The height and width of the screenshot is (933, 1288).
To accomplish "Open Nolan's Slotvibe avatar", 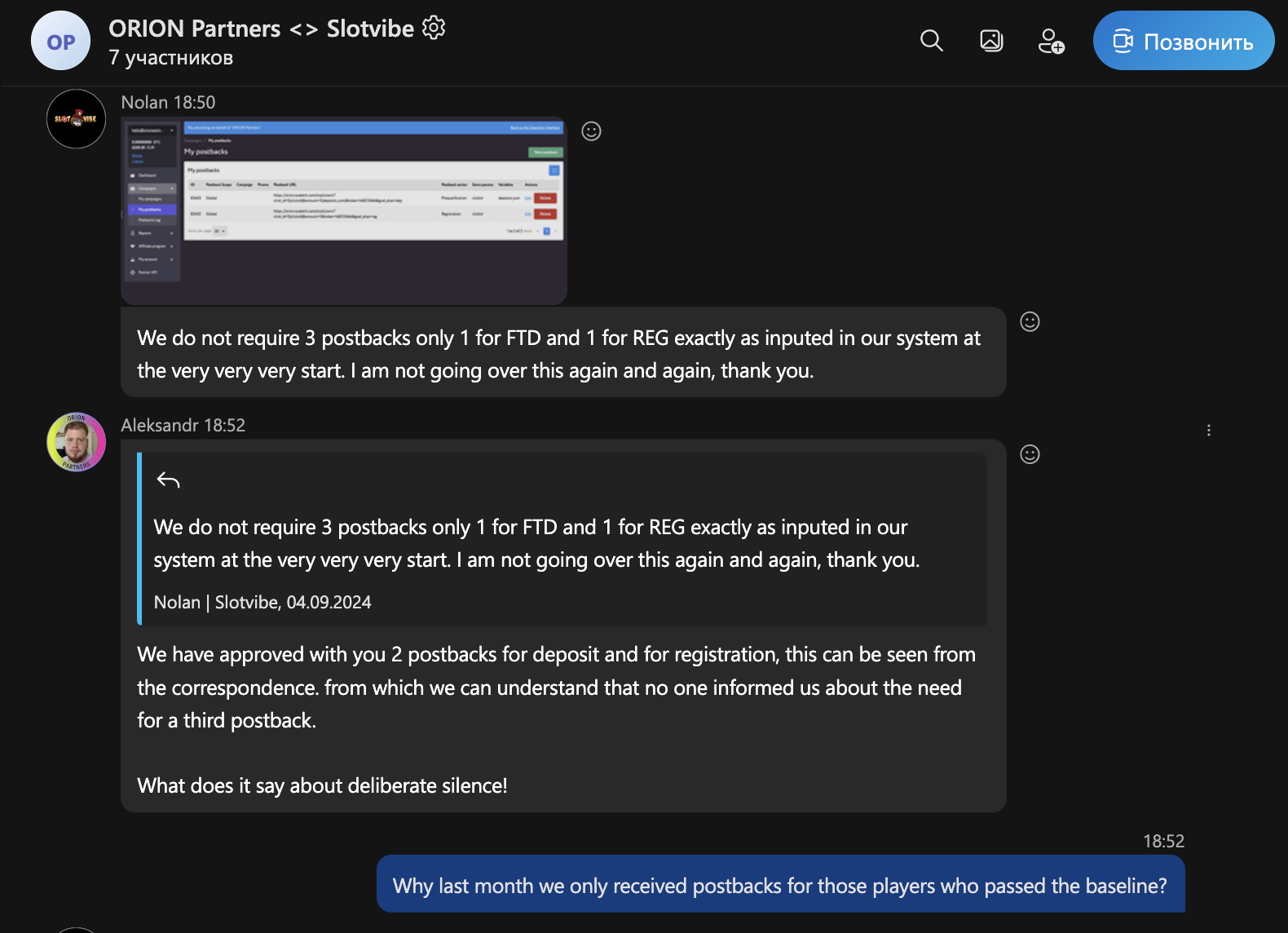I will pos(76,119).
